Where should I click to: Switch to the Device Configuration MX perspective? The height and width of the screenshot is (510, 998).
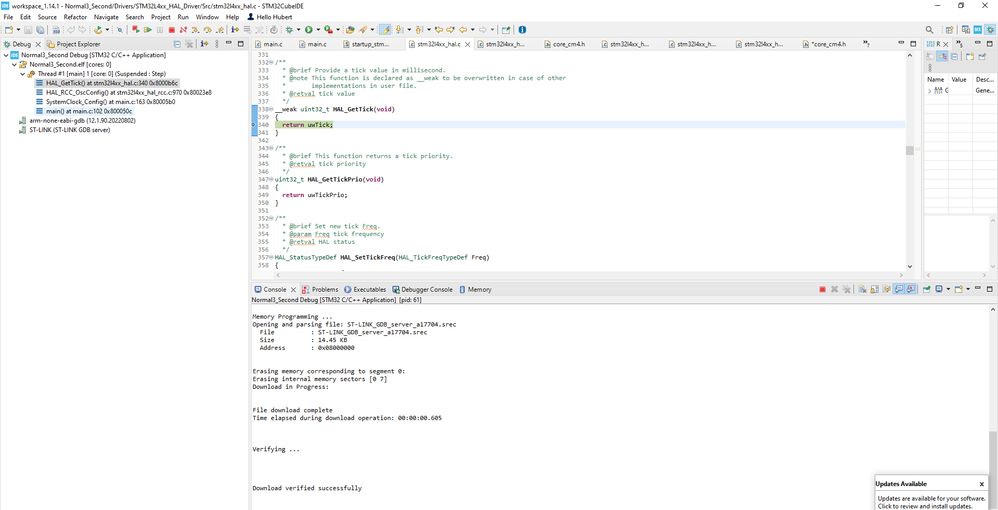pos(978,29)
